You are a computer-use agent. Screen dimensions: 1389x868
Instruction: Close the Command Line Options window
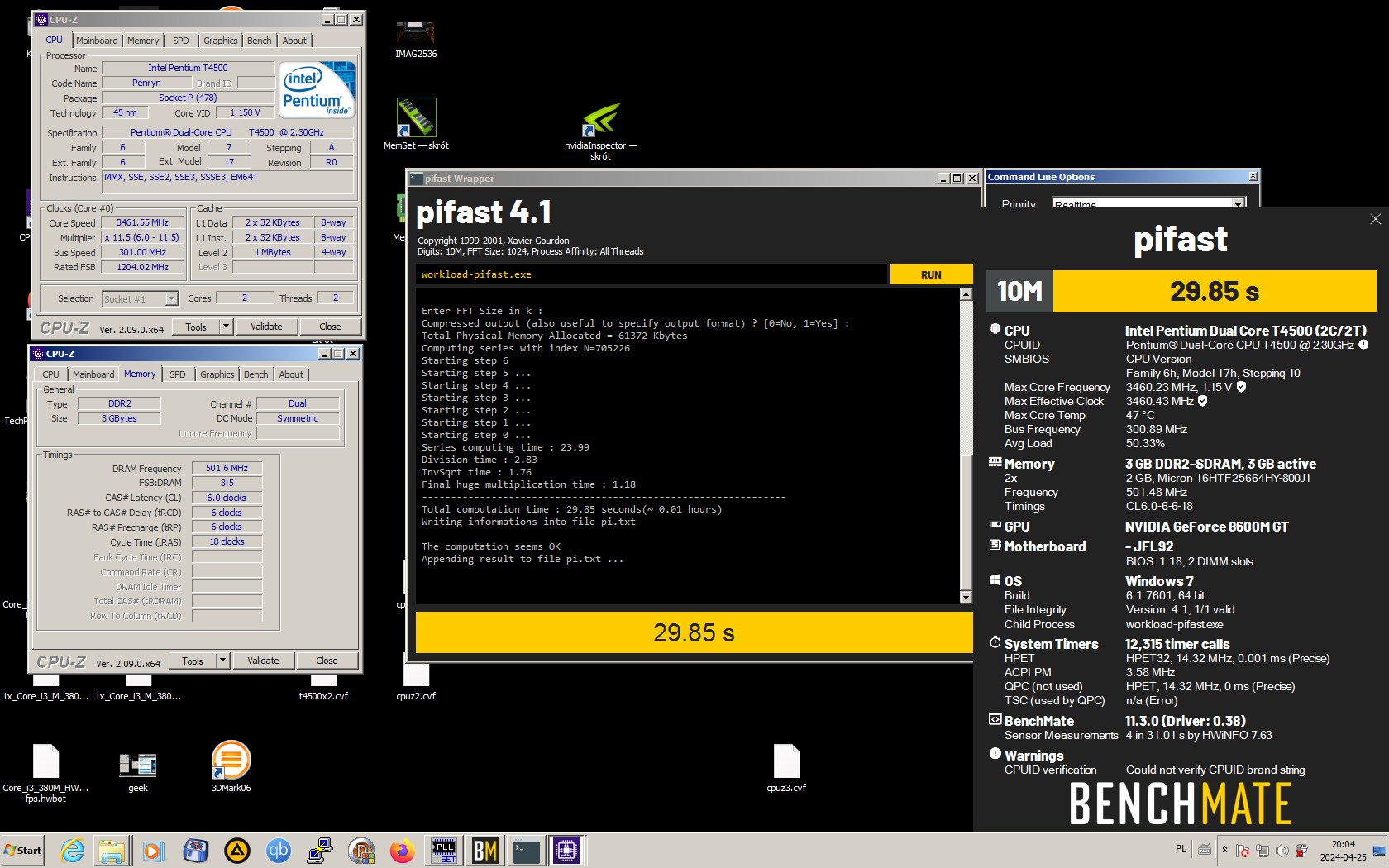[1253, 176]
